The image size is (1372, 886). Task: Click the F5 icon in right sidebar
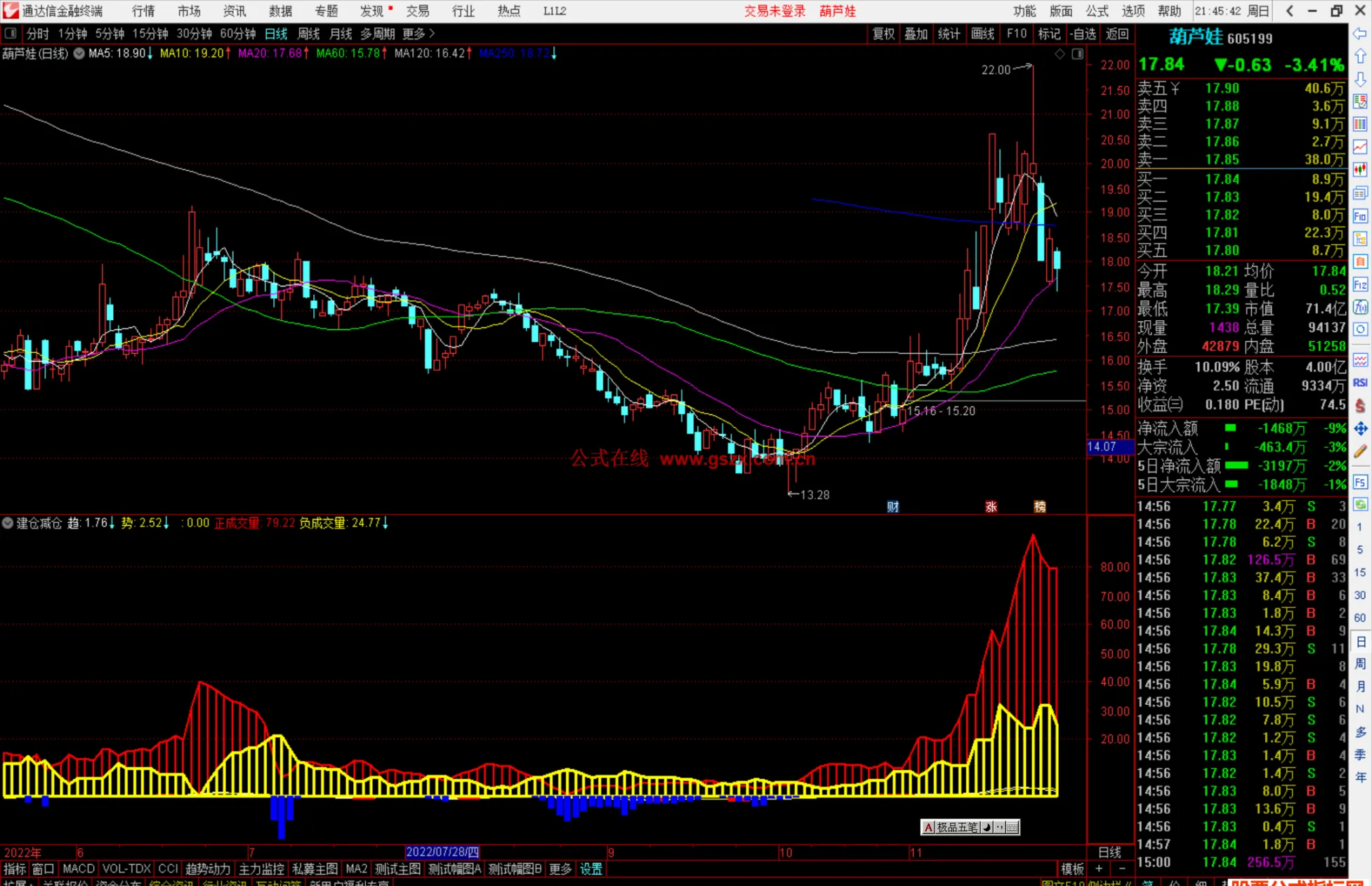tap(1360, 482)
